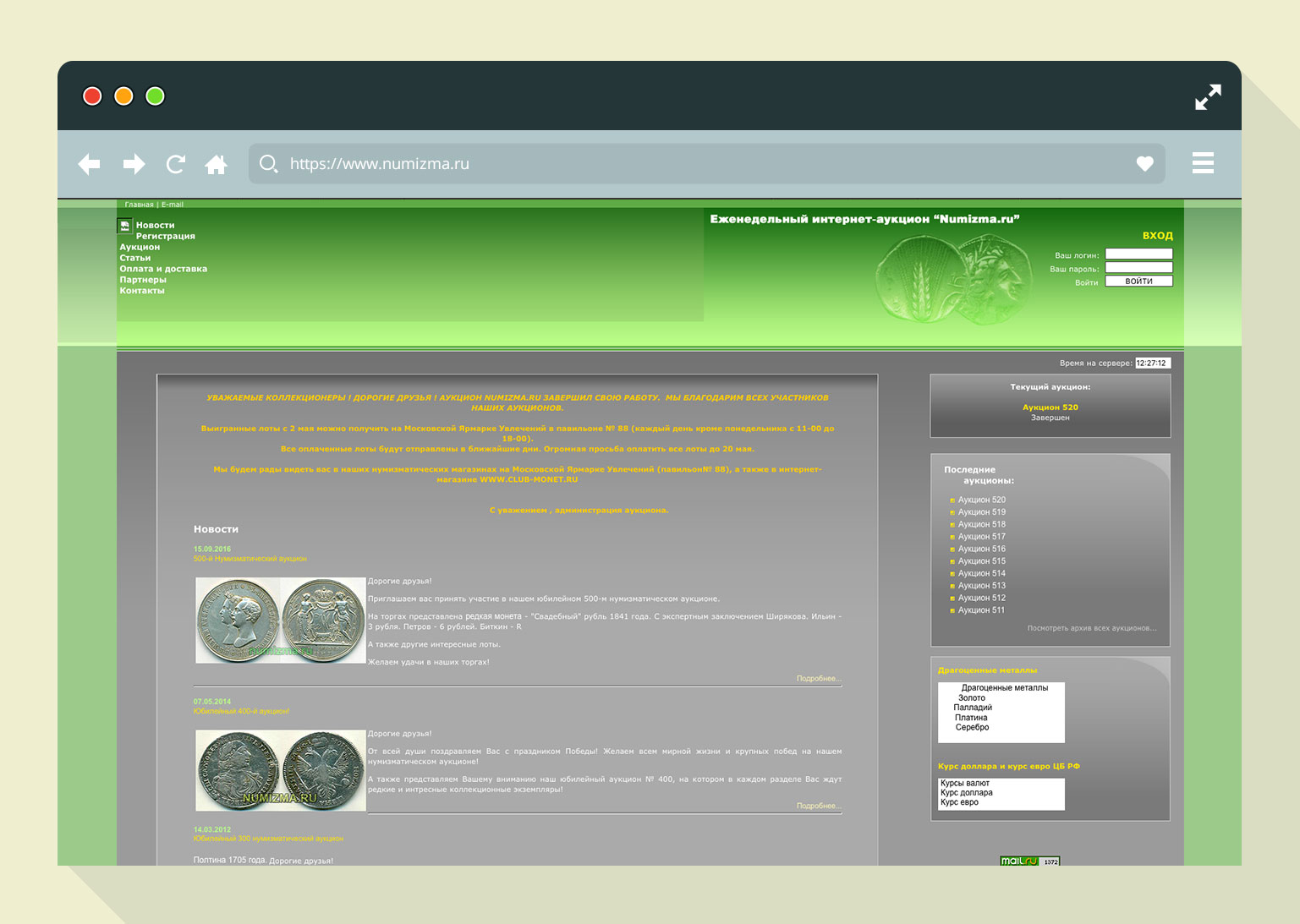
Task: Open the Драгоценные металлы heading link
Action: pyautogui.click(x=987, y=670)
